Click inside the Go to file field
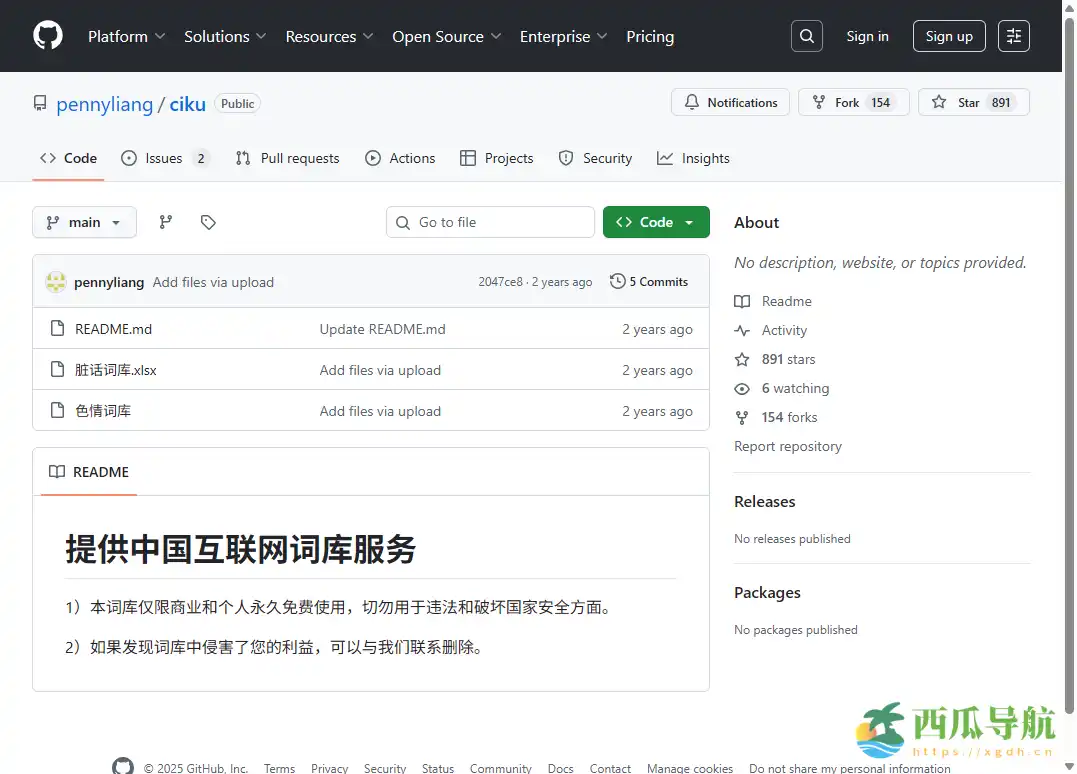 (490, 222)
